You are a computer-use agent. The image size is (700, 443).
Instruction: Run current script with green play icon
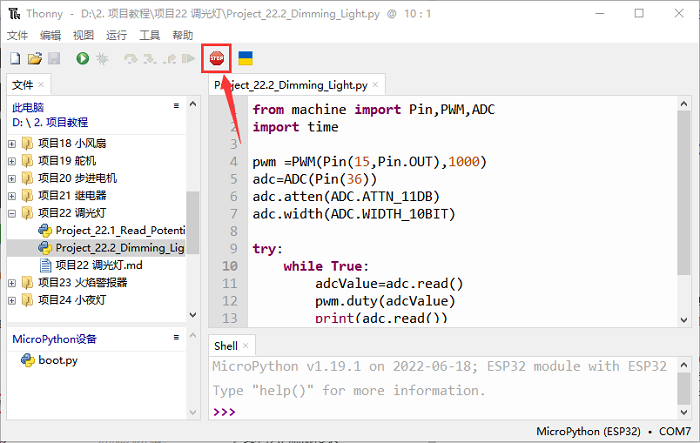82,60
